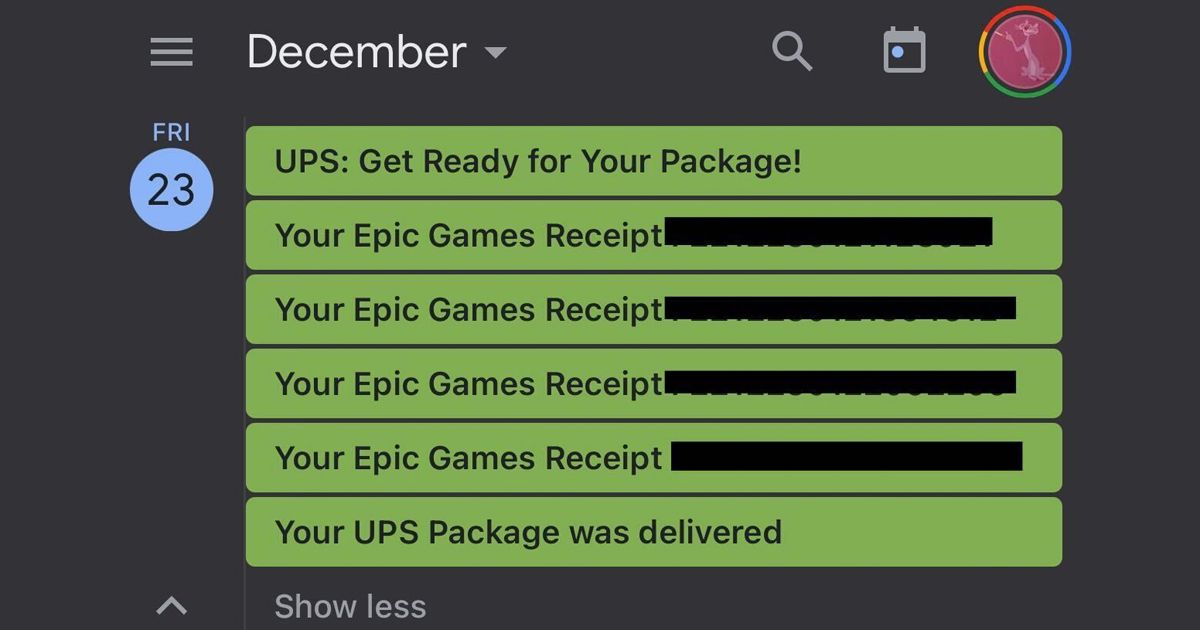This screenshot has width=1200, height=630.
Task: Click Show less to collapse events
Action: point(350,606)
